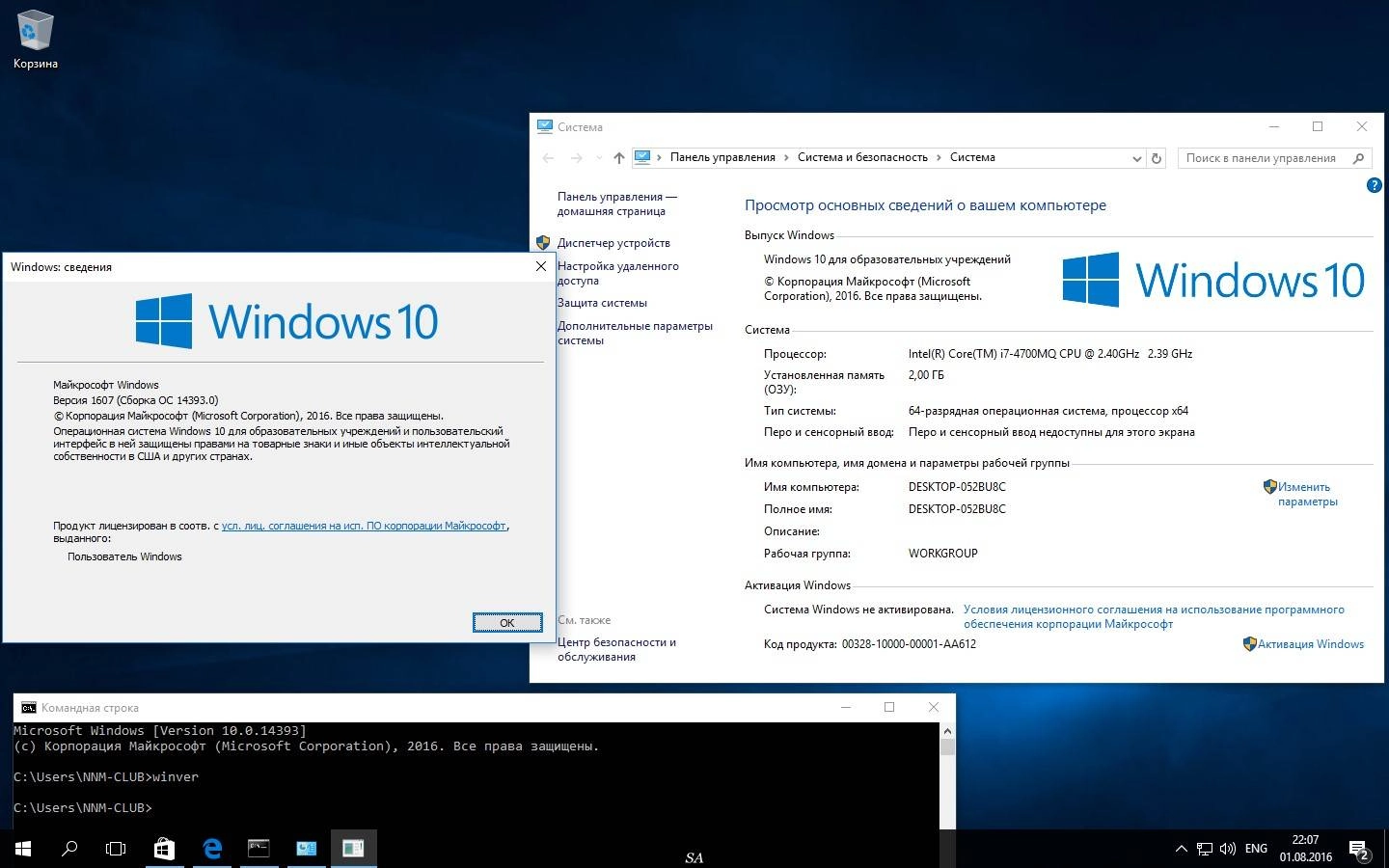
Task: Open help question mark icon
Action: click(x=1375, y=185)
